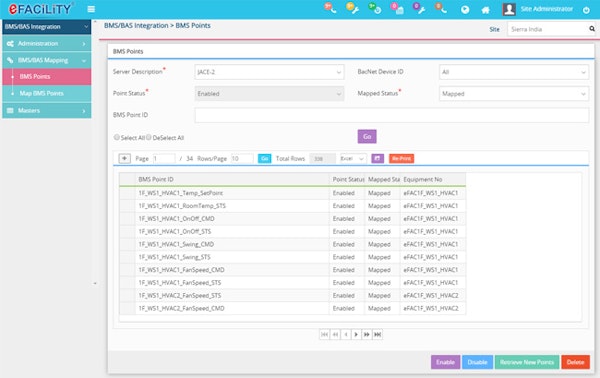The height and width of the screenshot is (378, 600).
Task: Click the 1F_WS1_HVAC1_OnOff_STS cell
Action: click(232, 232)
